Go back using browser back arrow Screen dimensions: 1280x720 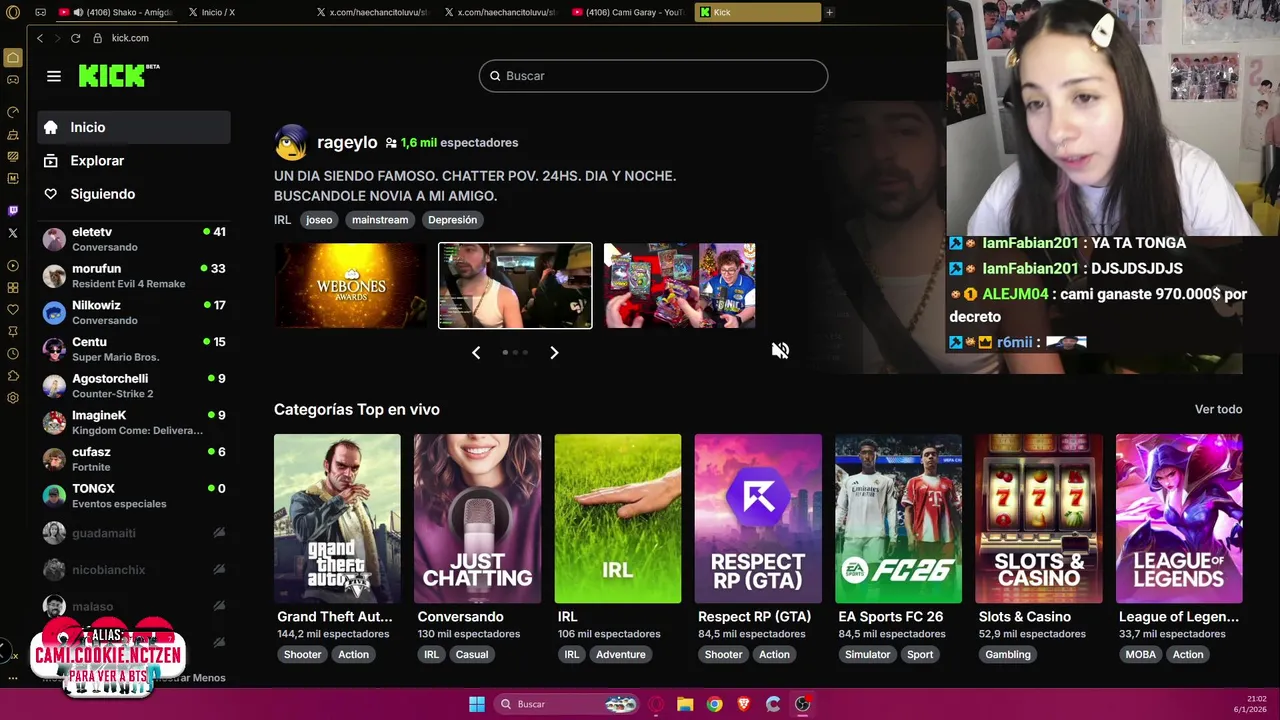40,38
